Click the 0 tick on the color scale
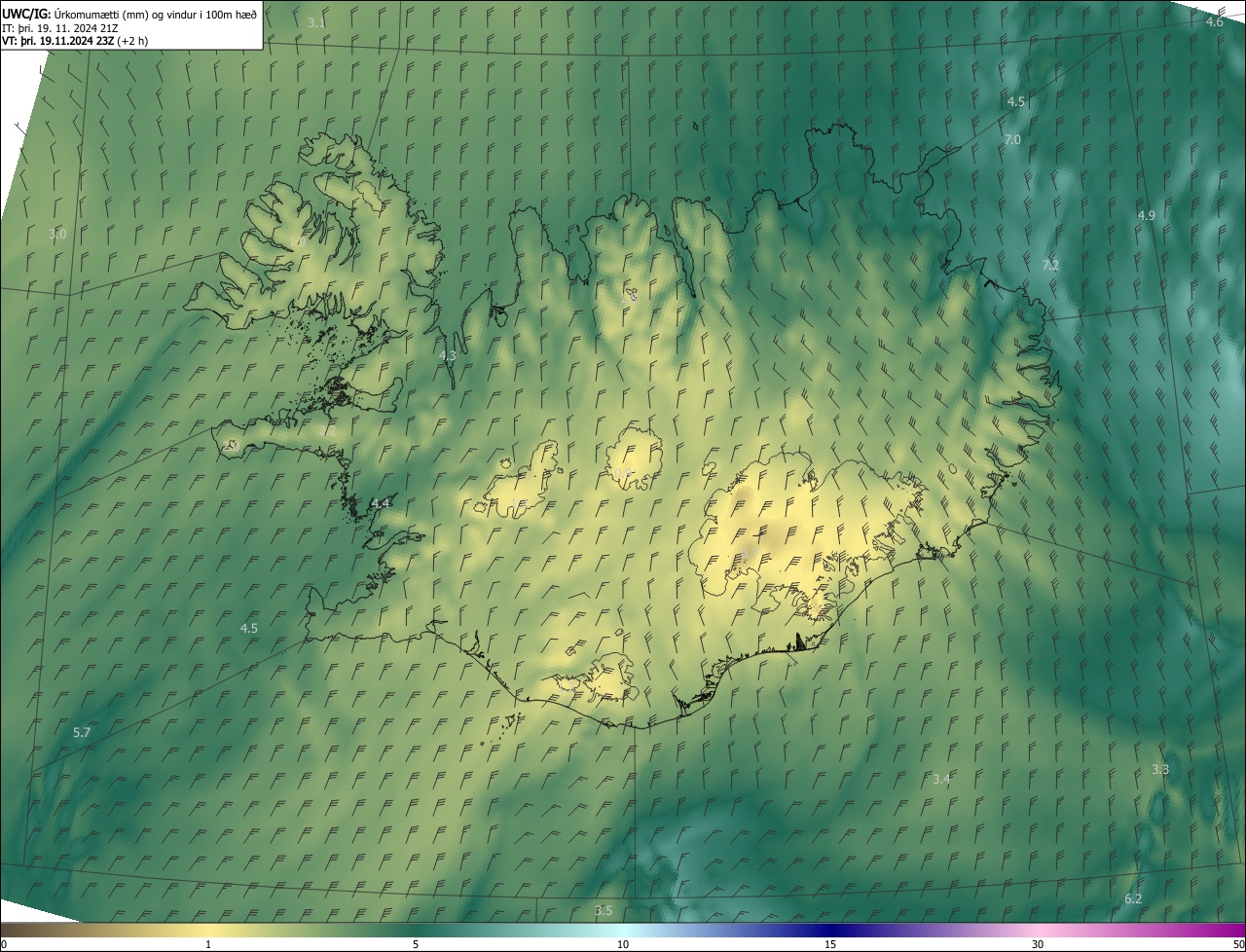The image size is (1246, 952). [x=3, y=945]
